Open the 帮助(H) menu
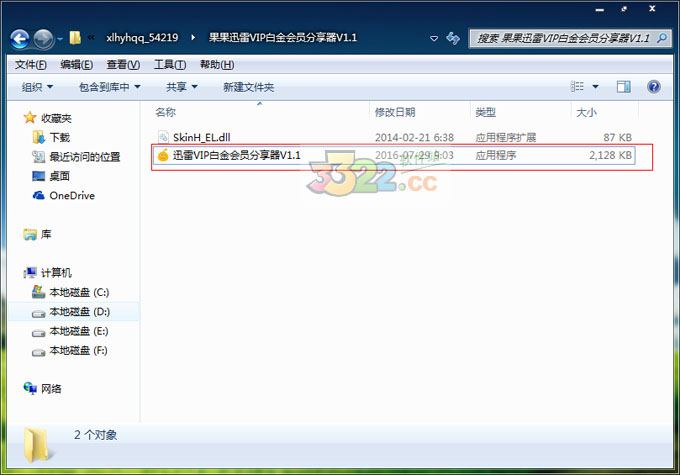 (x=217, y=65)
